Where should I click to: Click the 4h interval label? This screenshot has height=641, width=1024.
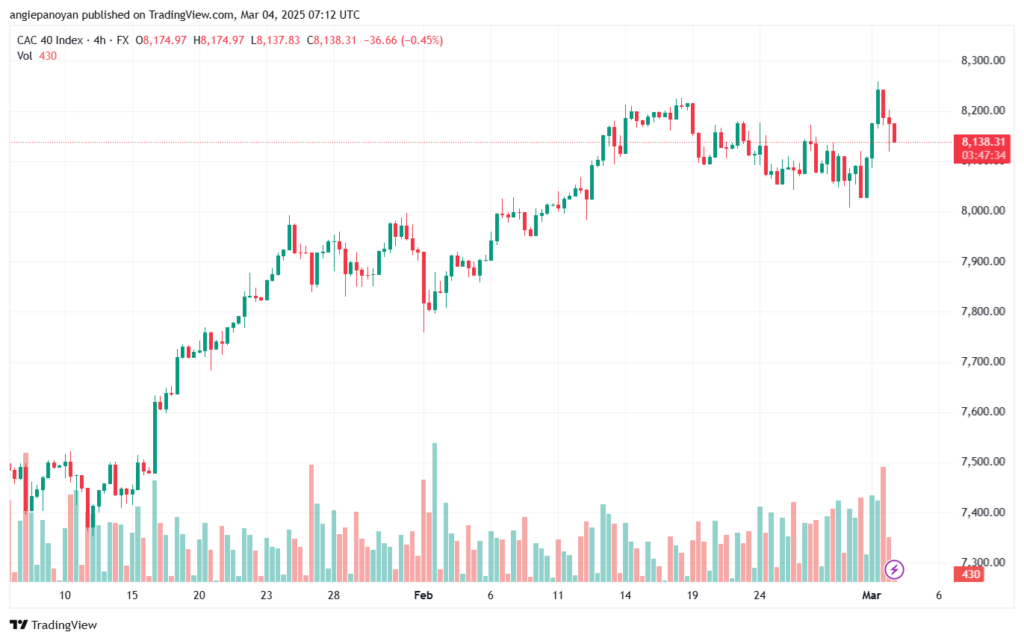100,40
